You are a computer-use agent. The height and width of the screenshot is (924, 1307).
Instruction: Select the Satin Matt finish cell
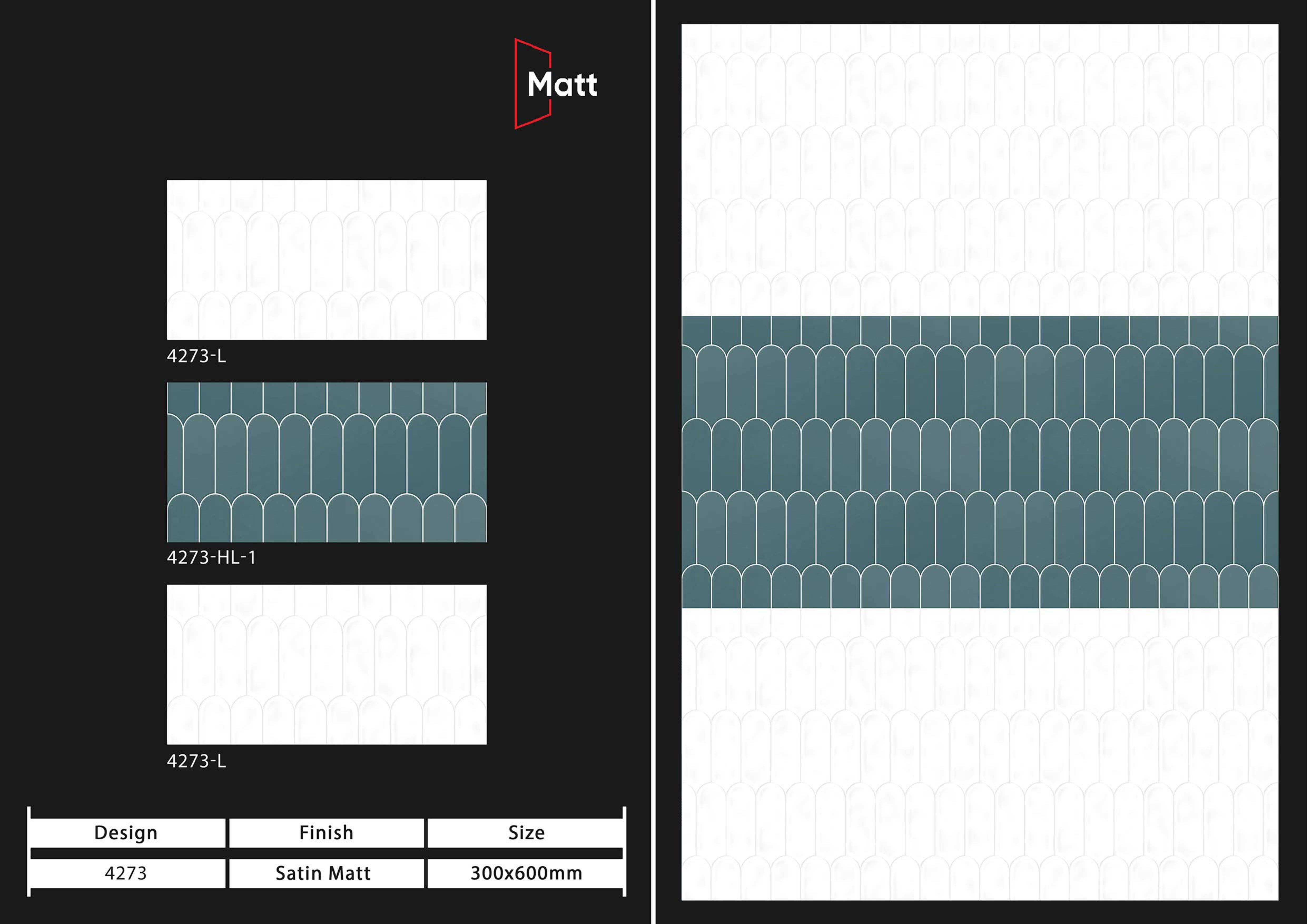coord(323,873)
